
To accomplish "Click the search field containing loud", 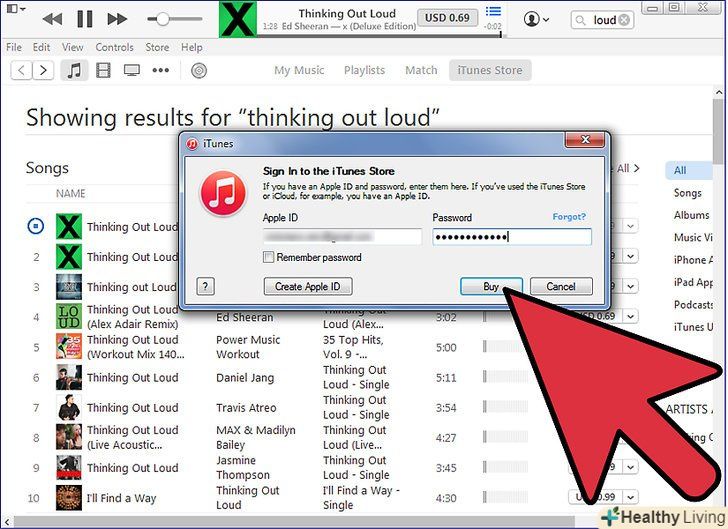I will 602,20.
